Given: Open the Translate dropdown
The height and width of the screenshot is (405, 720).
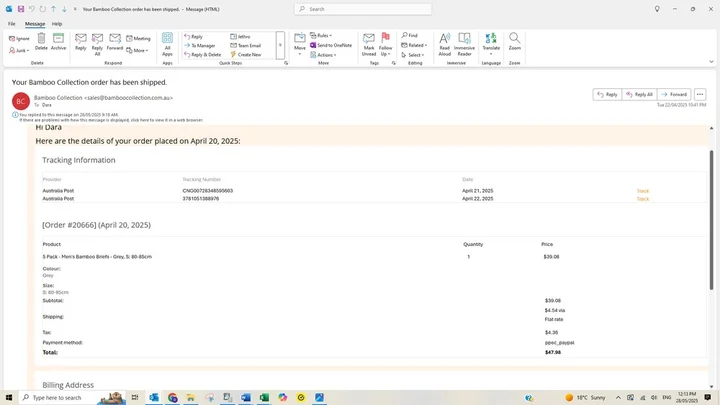Looking at the screenshot, I should click(491, 43).
